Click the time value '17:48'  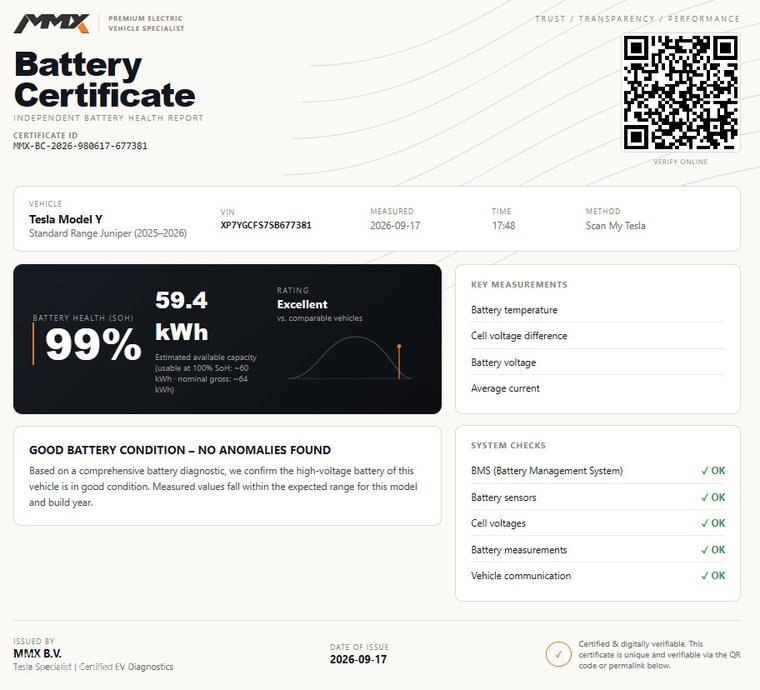click(x=504, y=226)
